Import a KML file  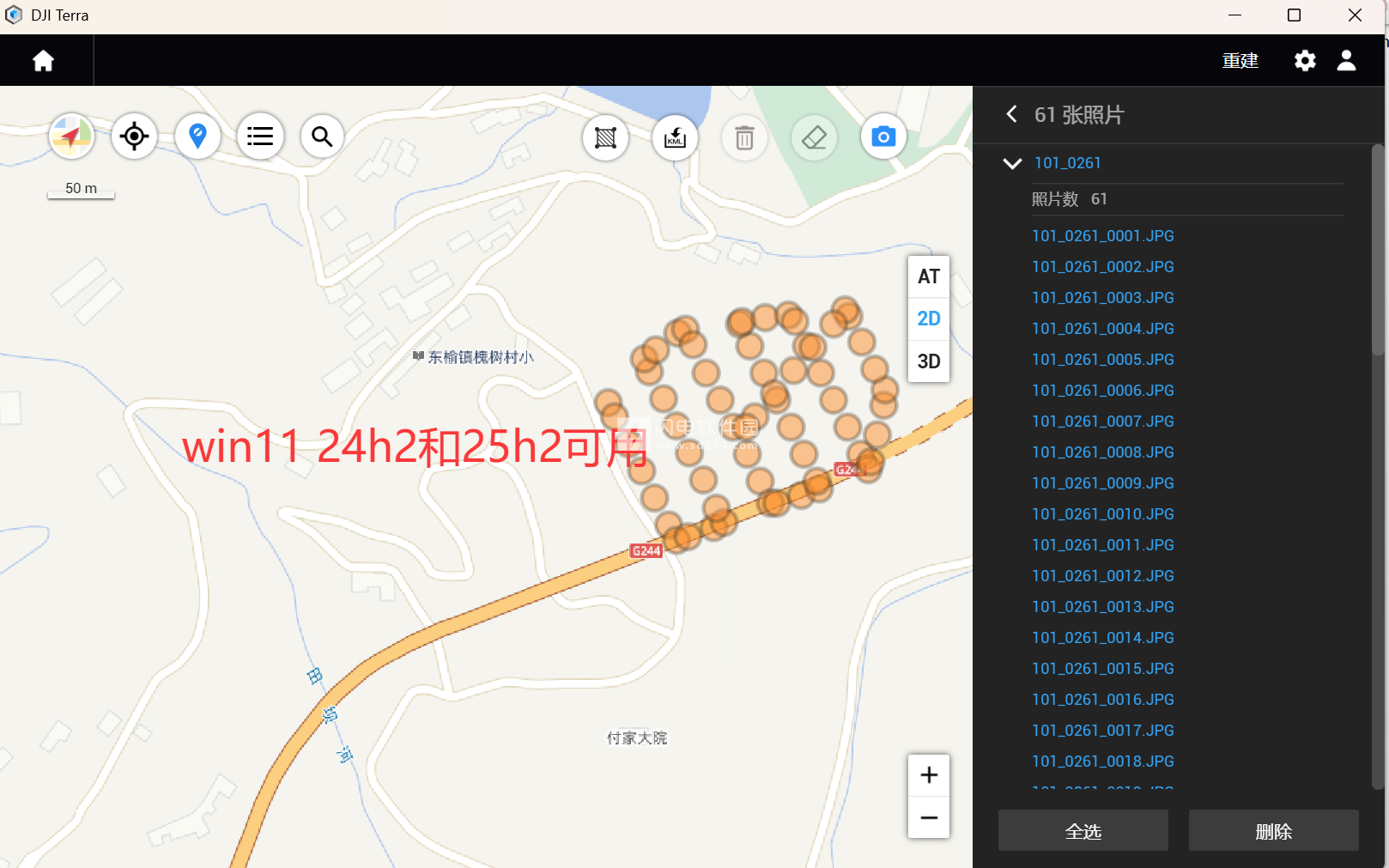tap(675, 137)
